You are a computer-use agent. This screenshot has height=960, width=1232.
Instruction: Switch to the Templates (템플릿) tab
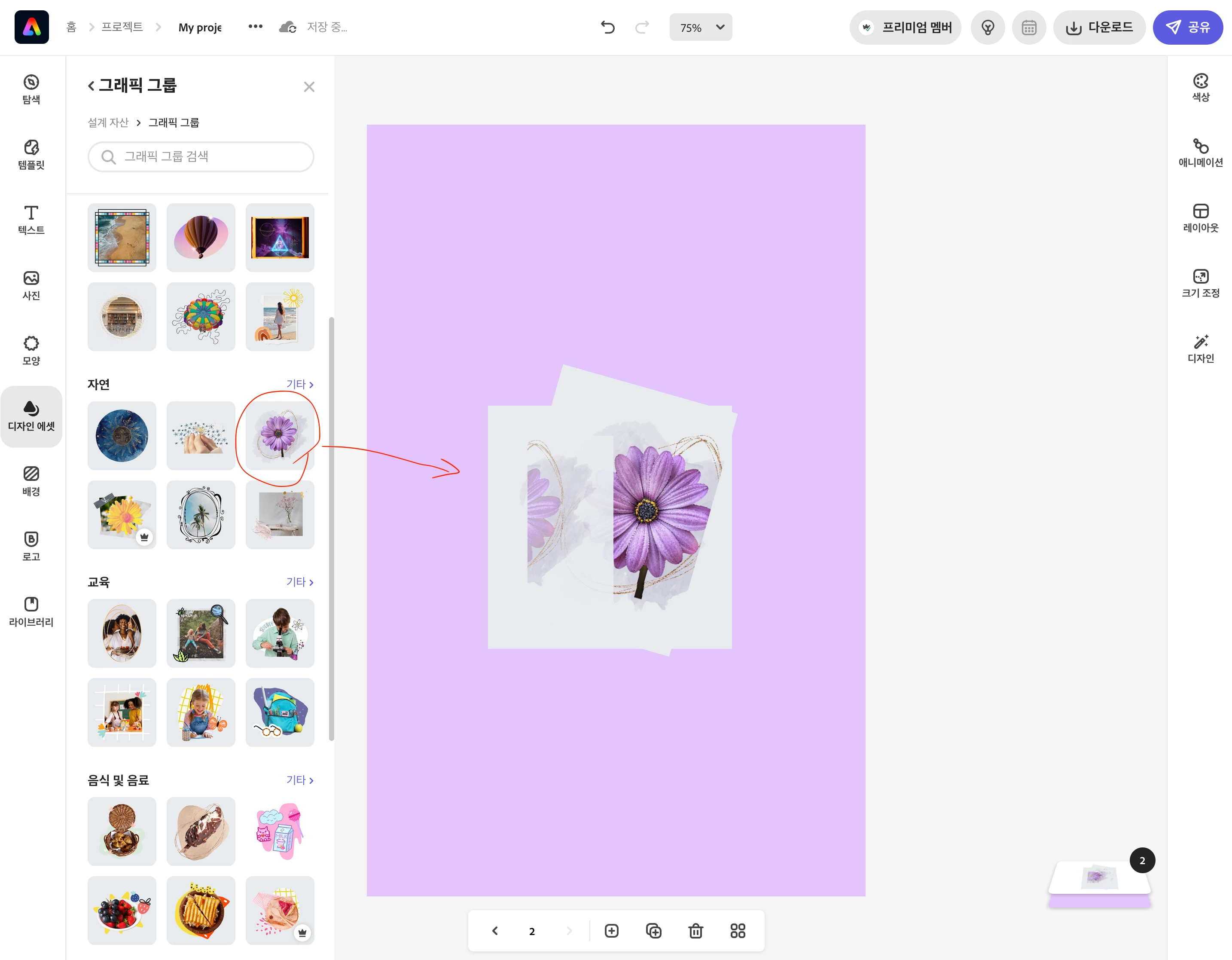[31, 154]
